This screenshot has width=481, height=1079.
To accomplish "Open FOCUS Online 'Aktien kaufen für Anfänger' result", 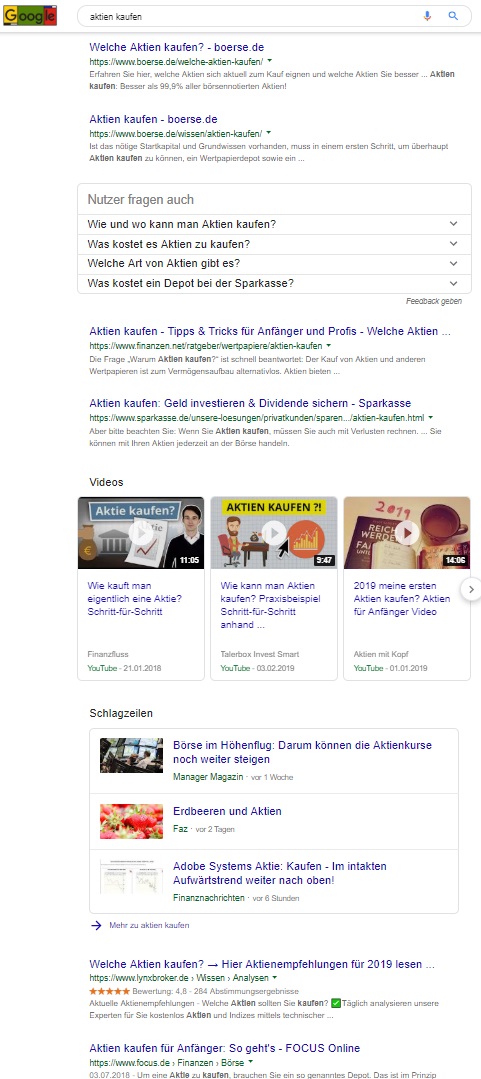I will click(224, 1049).
